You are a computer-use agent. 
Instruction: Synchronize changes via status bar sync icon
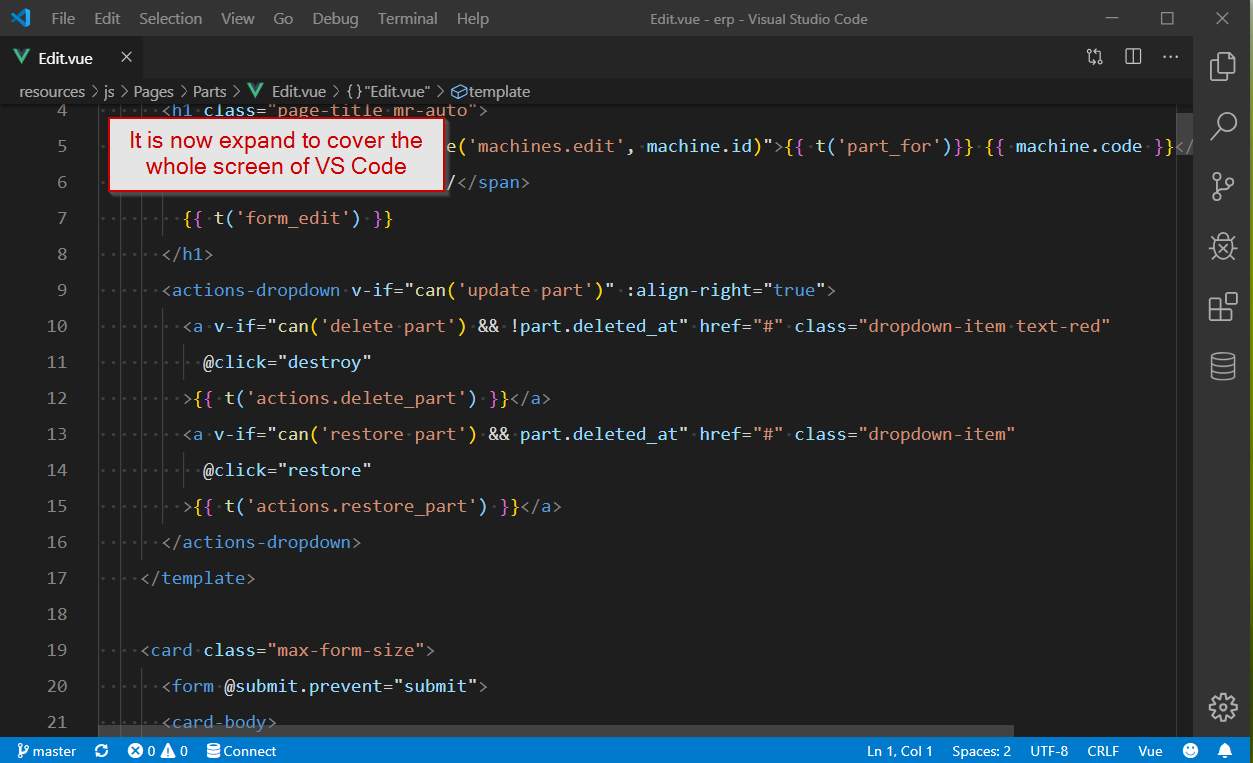pyautogui.click(x=101, y=751)
